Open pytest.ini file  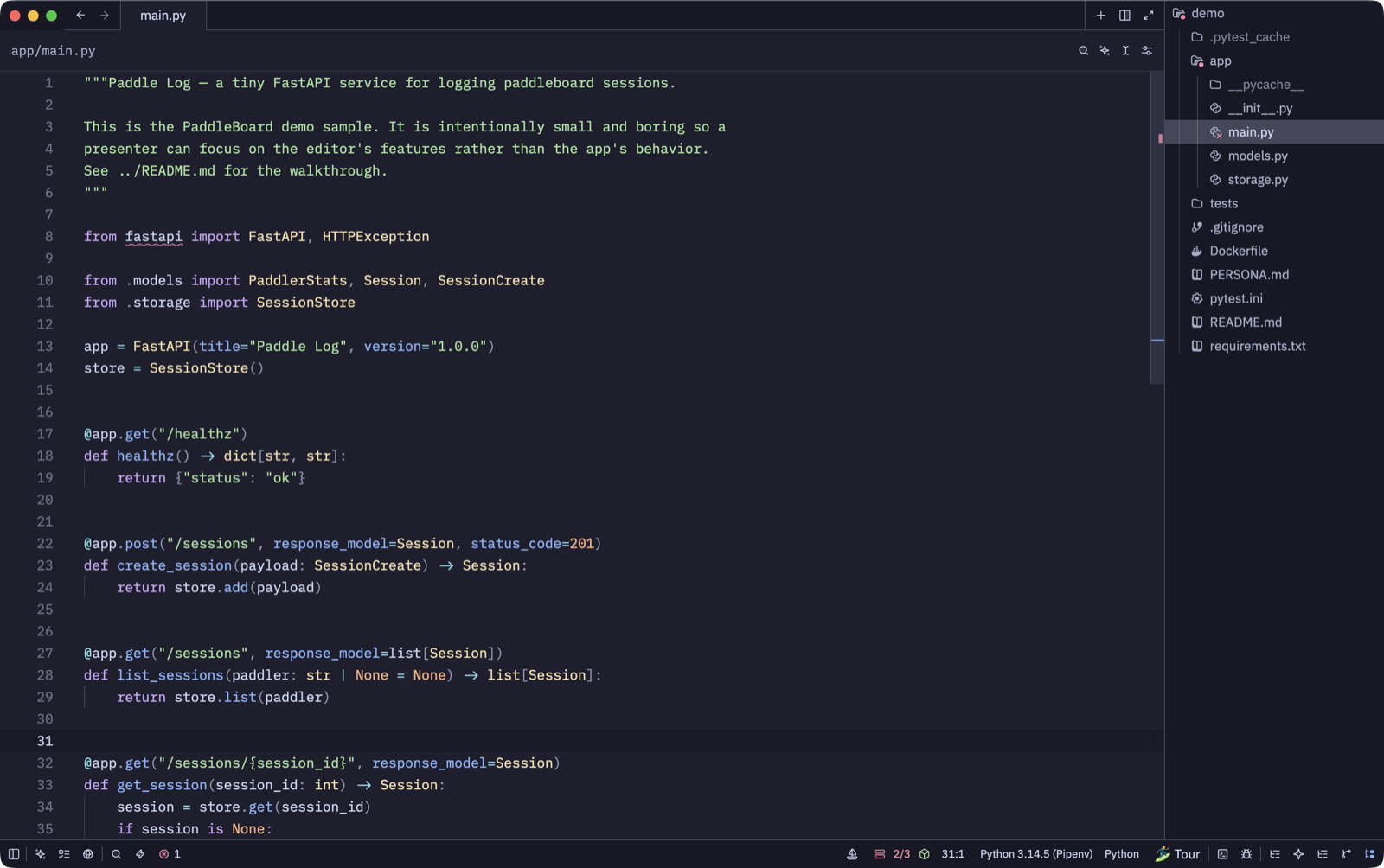pos(1275,298)
